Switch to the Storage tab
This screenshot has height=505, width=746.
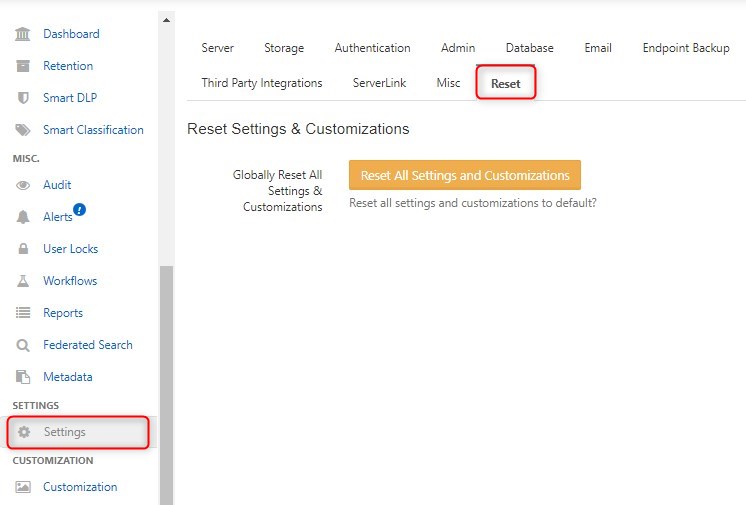pos(284,48)
